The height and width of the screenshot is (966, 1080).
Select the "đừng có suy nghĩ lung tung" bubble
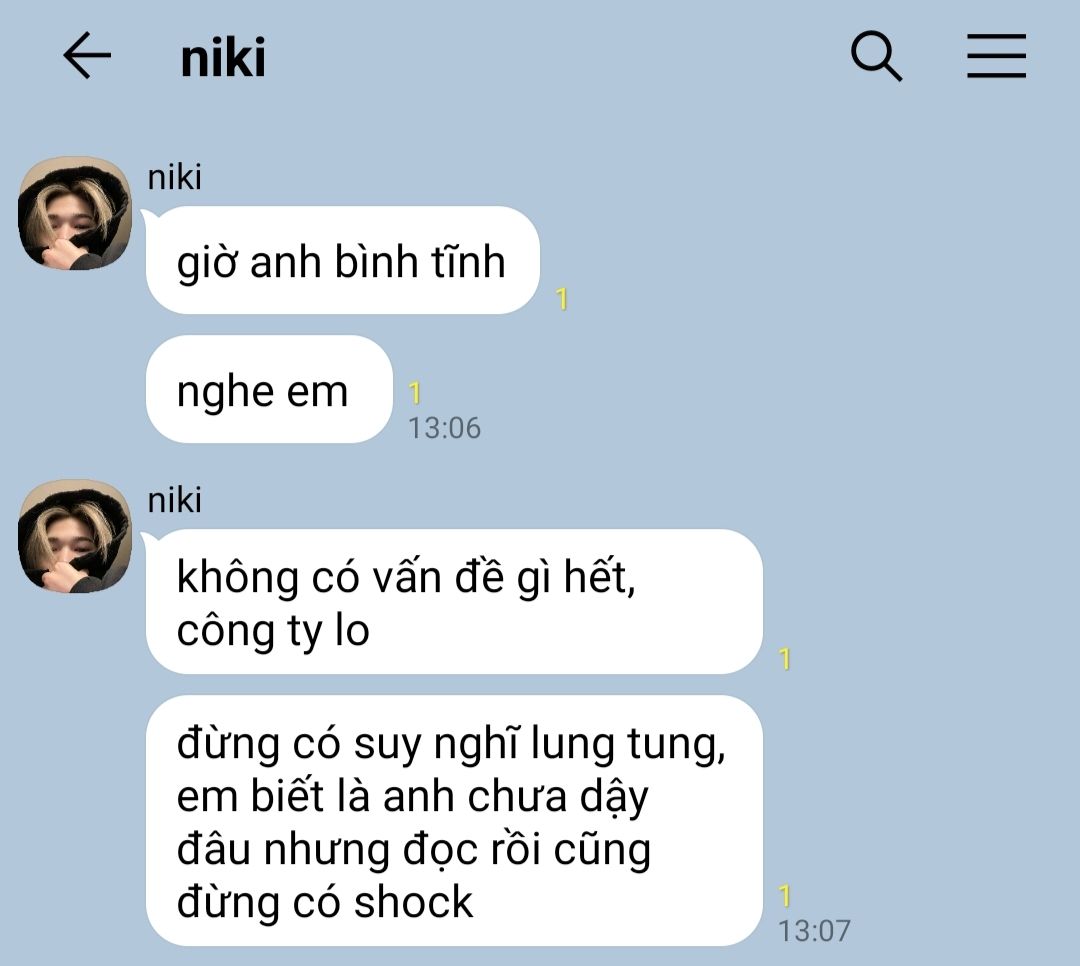coord(455,821)
